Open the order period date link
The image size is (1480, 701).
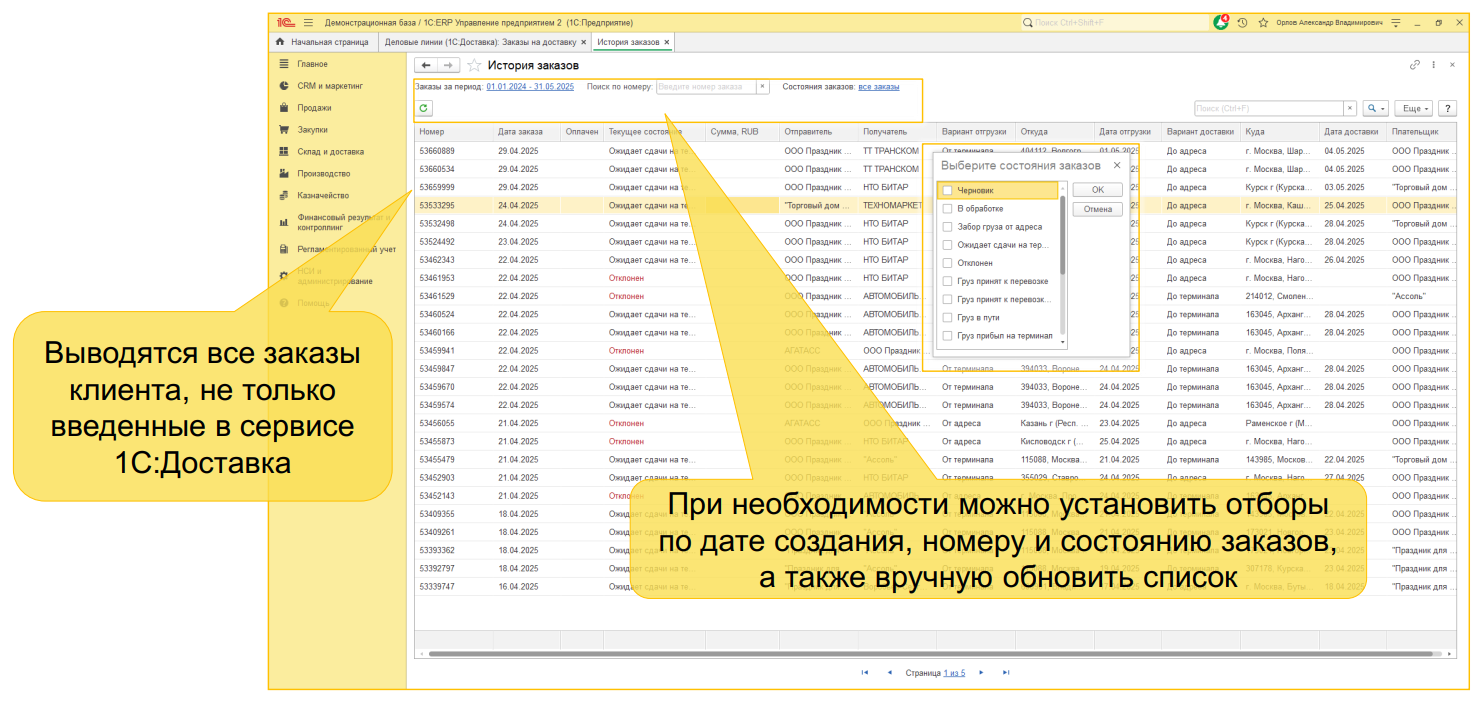(530, 87)
